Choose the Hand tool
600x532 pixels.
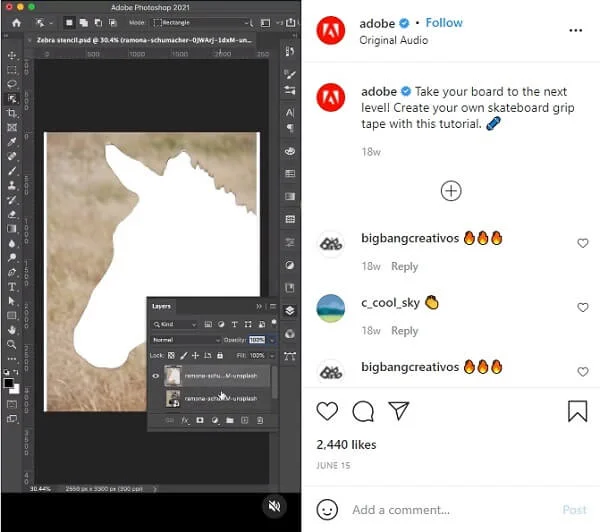tap(12, 329)
